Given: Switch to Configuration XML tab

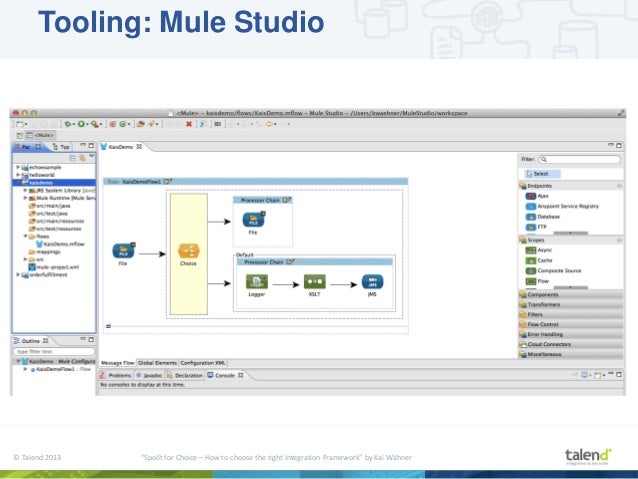Looking at the screenshot, I should [203, 363].
